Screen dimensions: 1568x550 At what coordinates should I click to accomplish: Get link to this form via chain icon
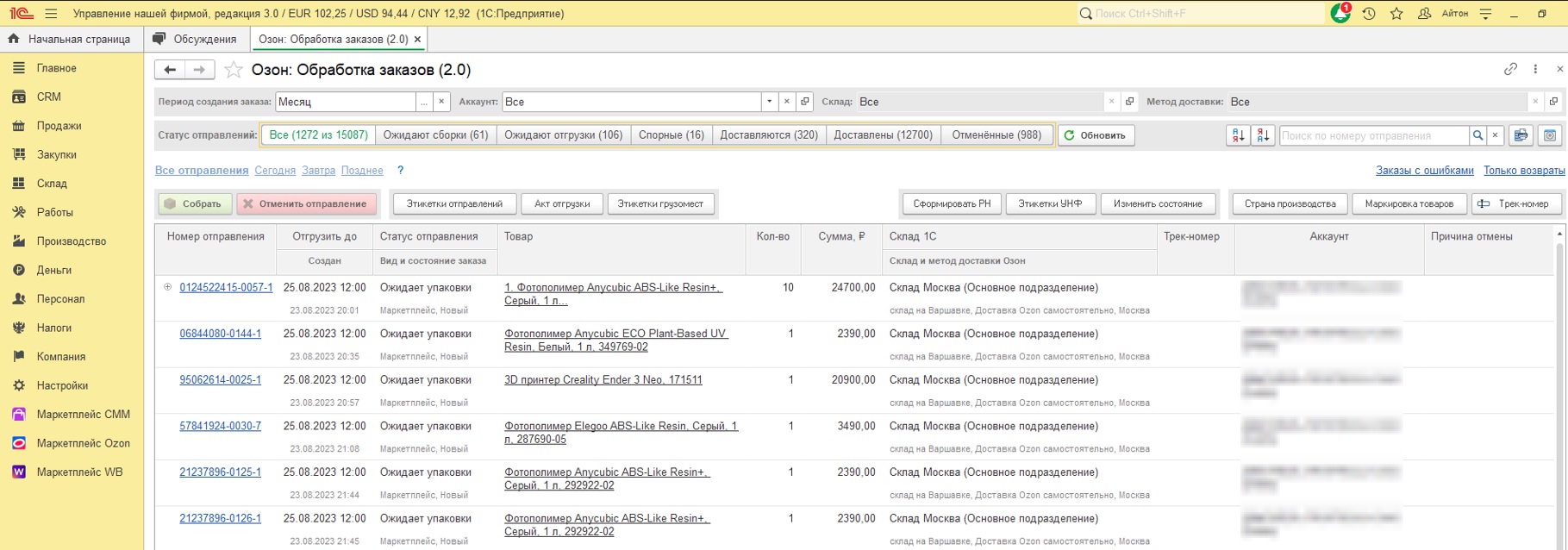click(1510, 69)
